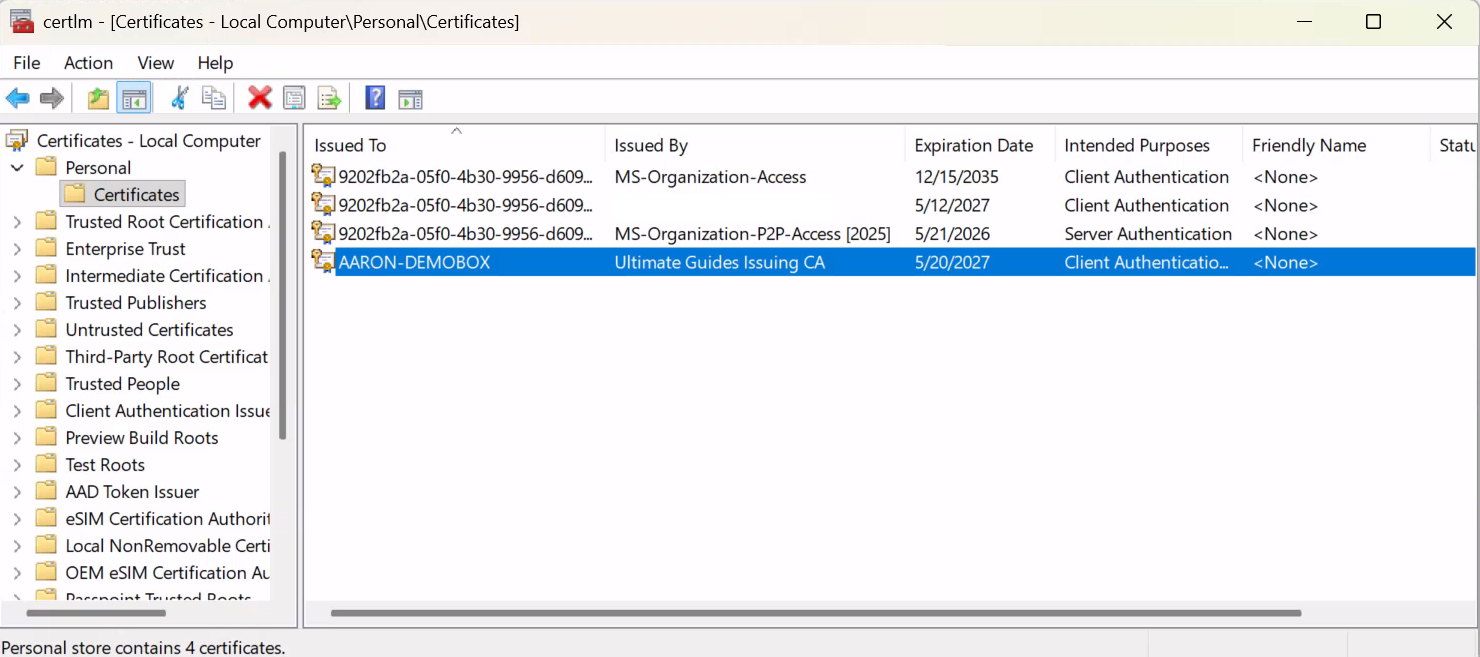Open the Action menu

tap(88, 62)
